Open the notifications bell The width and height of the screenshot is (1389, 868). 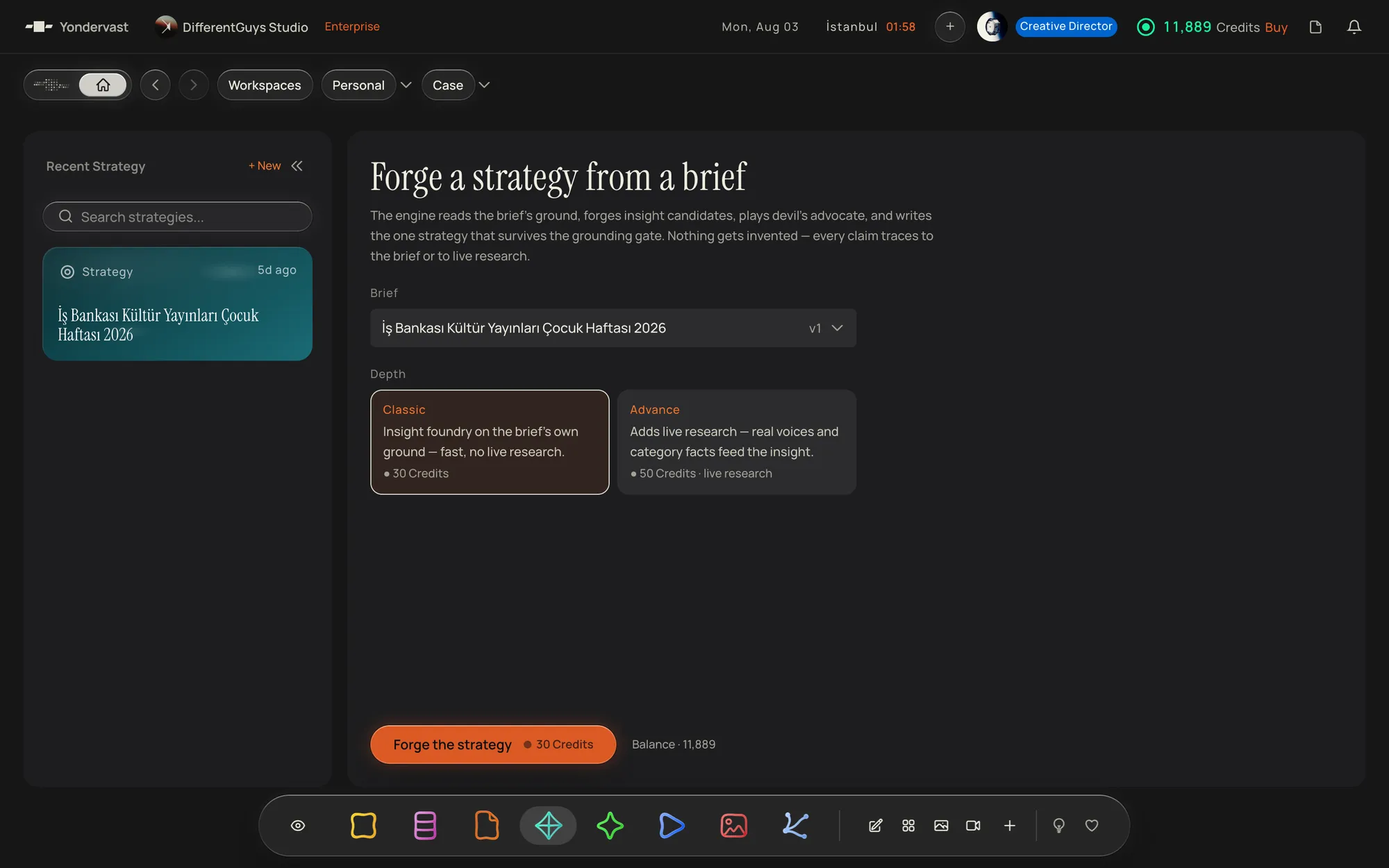(1354, 27)
